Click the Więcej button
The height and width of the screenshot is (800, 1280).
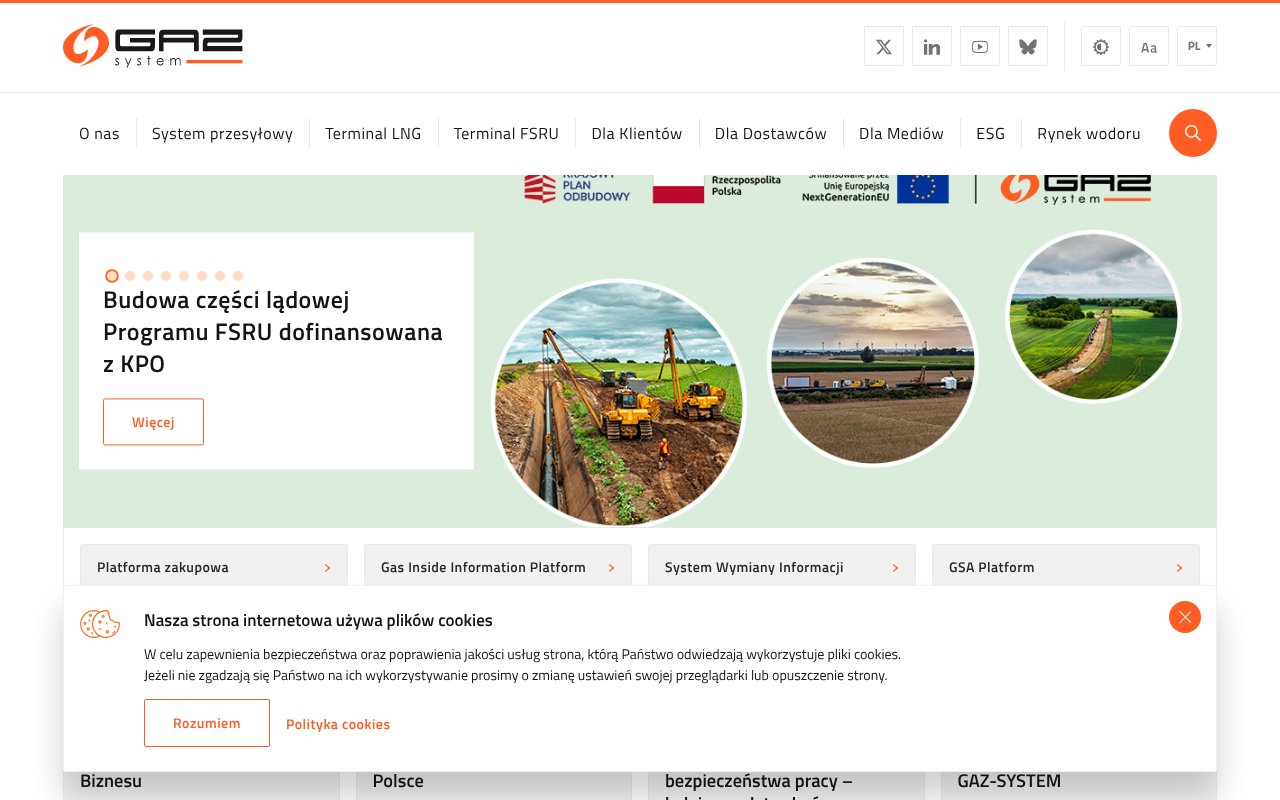point(153,421)
